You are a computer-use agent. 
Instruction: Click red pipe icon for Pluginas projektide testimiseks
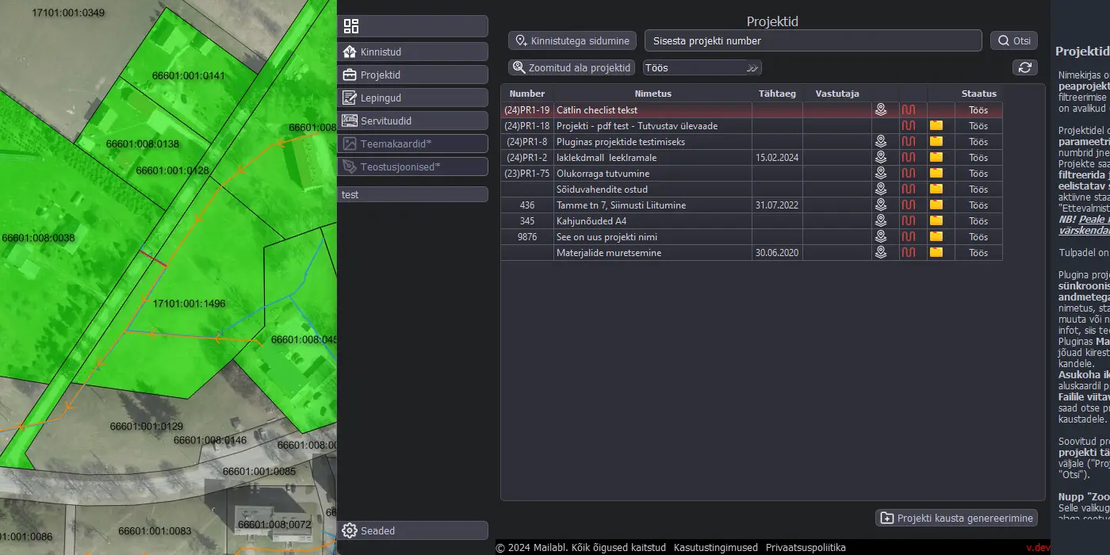tap(908, 142)
